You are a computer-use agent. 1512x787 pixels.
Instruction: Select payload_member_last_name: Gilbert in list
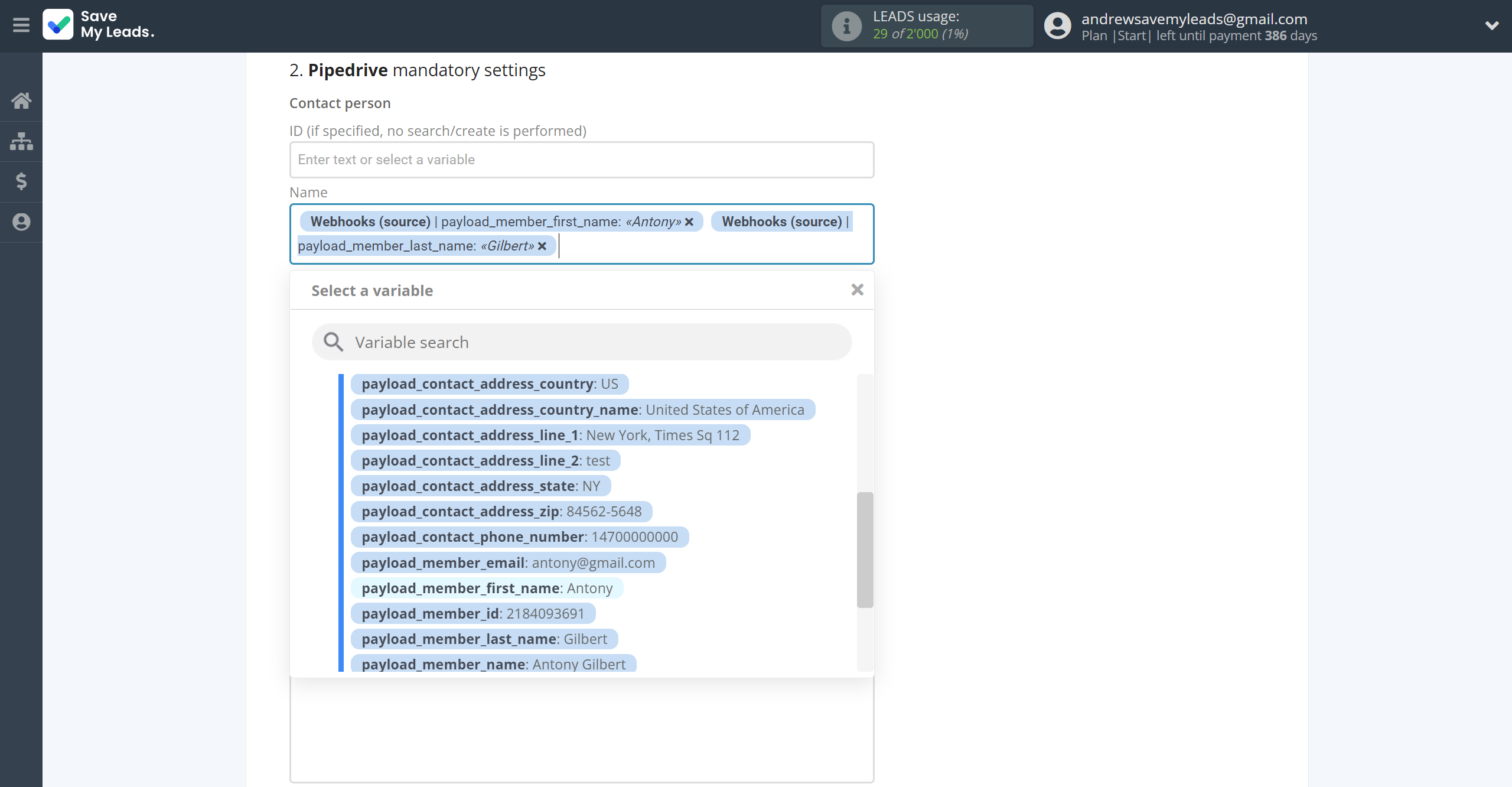(x=484, y=639)
